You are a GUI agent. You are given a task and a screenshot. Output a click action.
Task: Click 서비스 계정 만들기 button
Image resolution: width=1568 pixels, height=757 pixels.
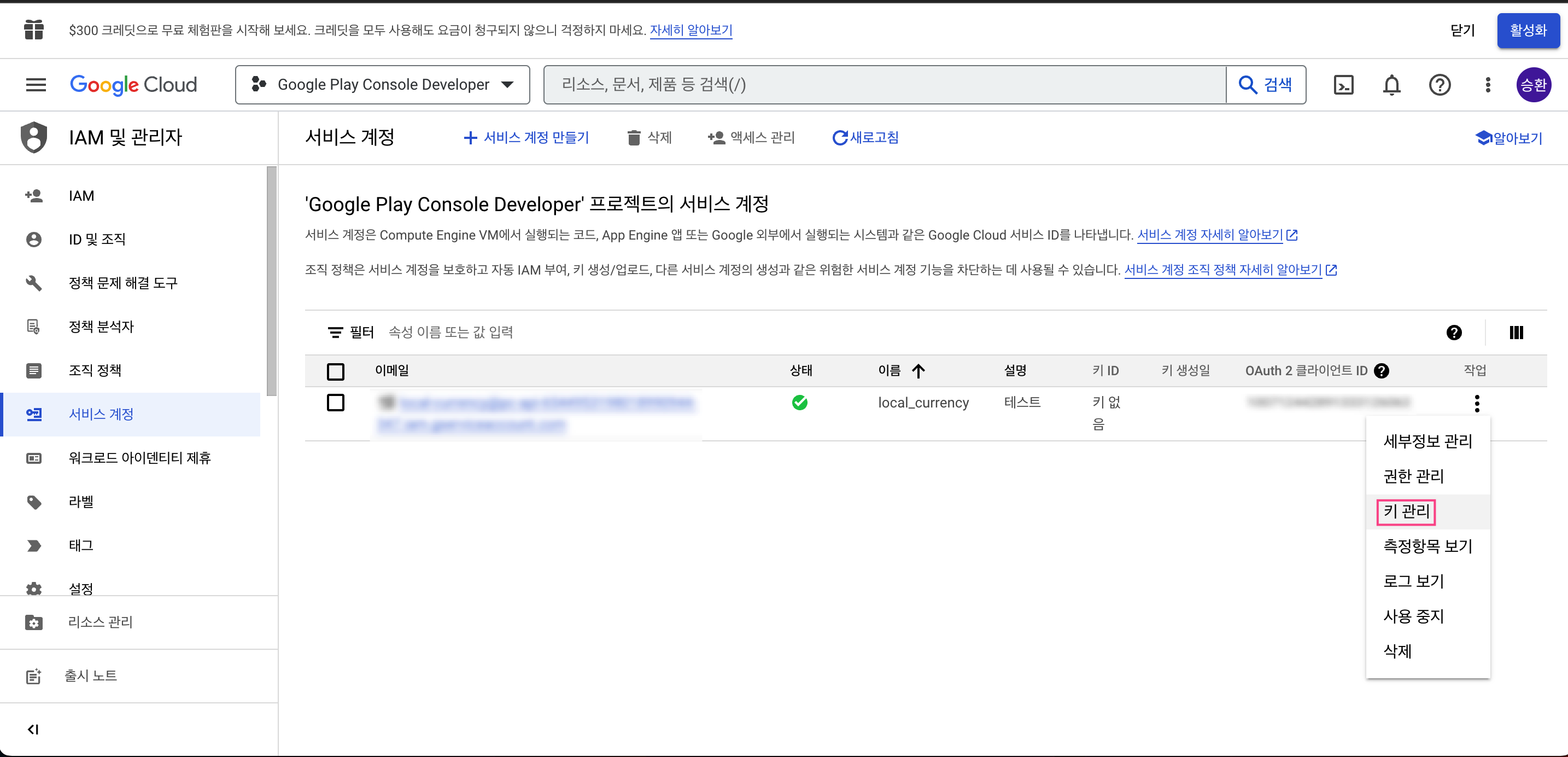click(x=526, y=138)
